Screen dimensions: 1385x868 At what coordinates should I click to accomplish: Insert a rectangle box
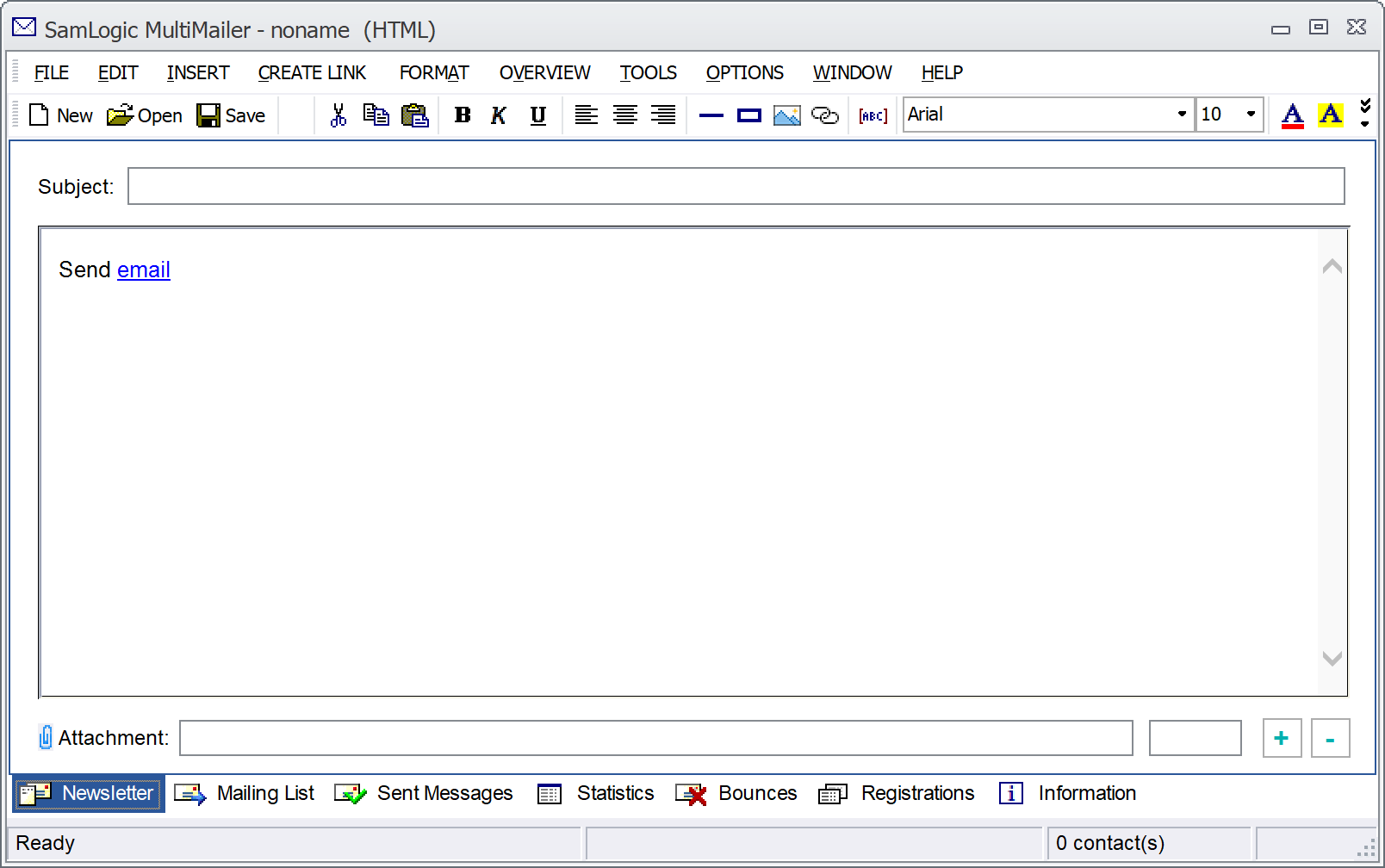(749, 115)
